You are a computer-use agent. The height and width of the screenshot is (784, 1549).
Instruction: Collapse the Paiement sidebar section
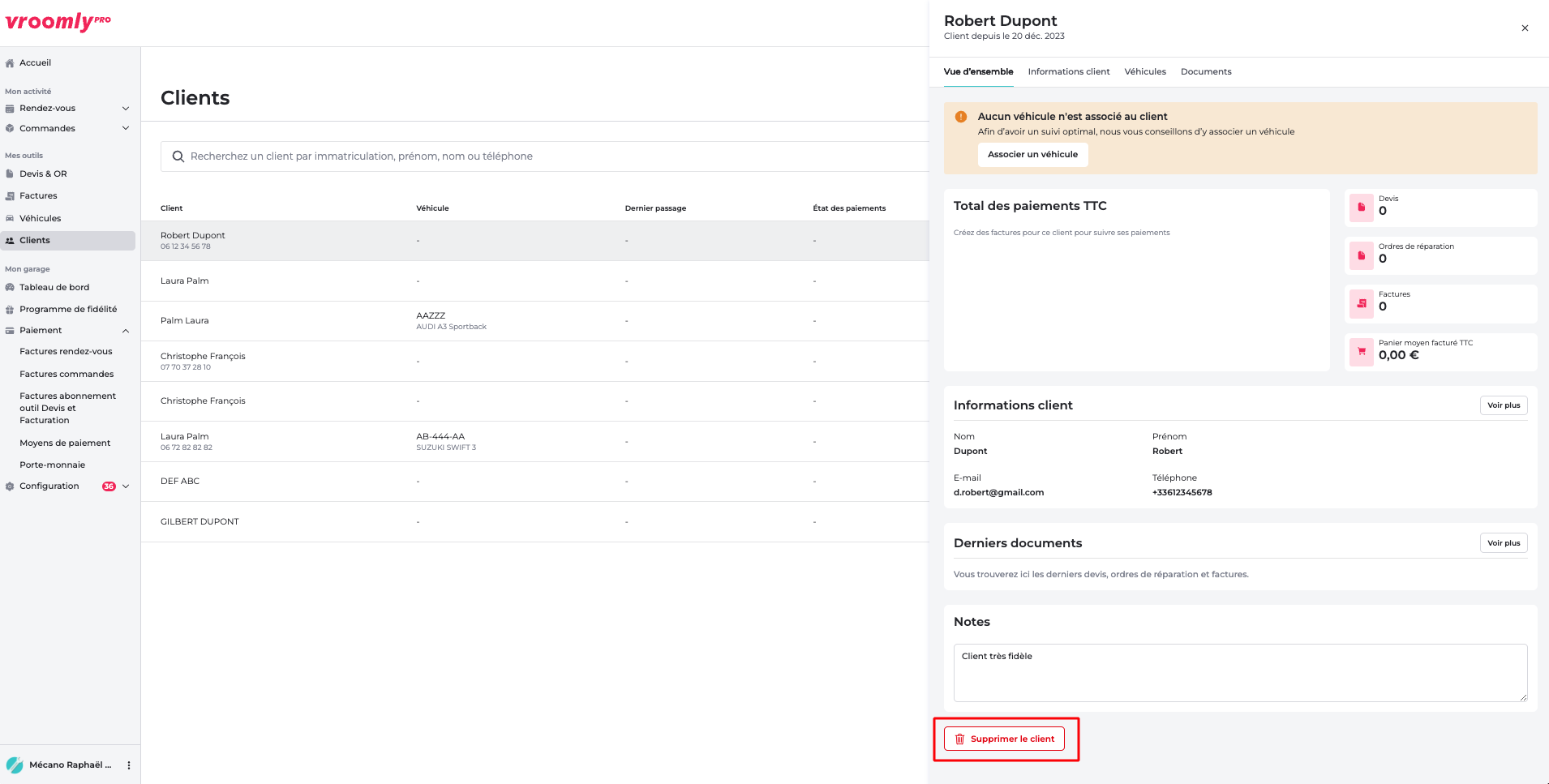click(x=126, y=331)
